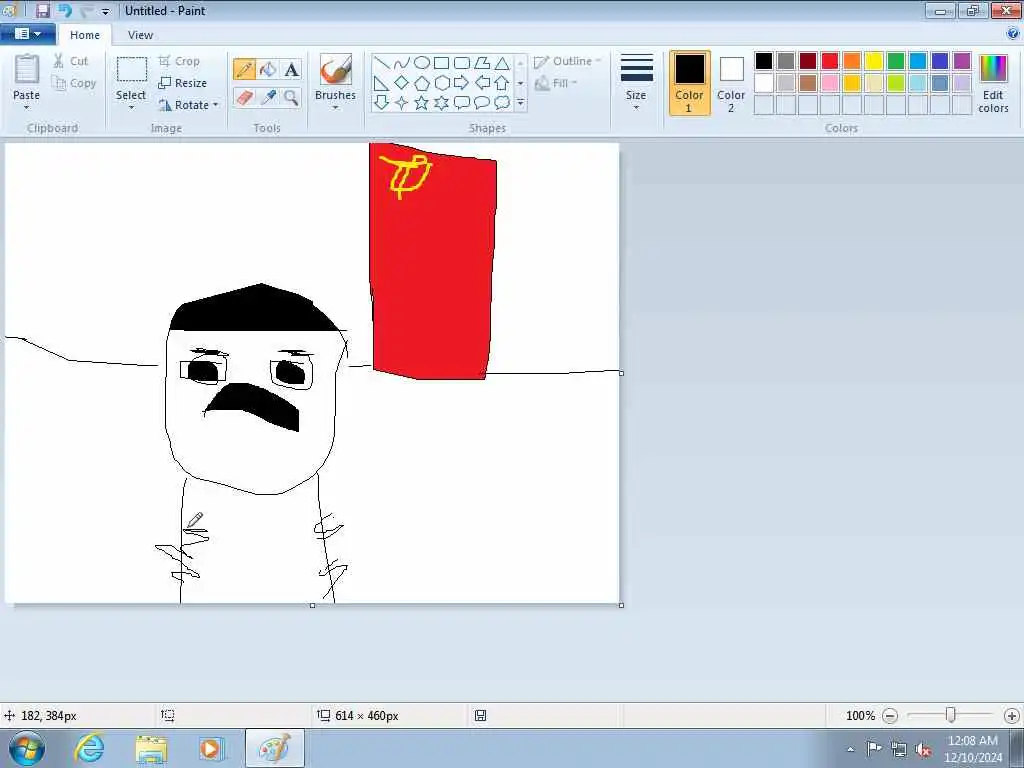Open the Size line thickness dropdown
The image size is (1024, 768).
click(x=636, y=83)
